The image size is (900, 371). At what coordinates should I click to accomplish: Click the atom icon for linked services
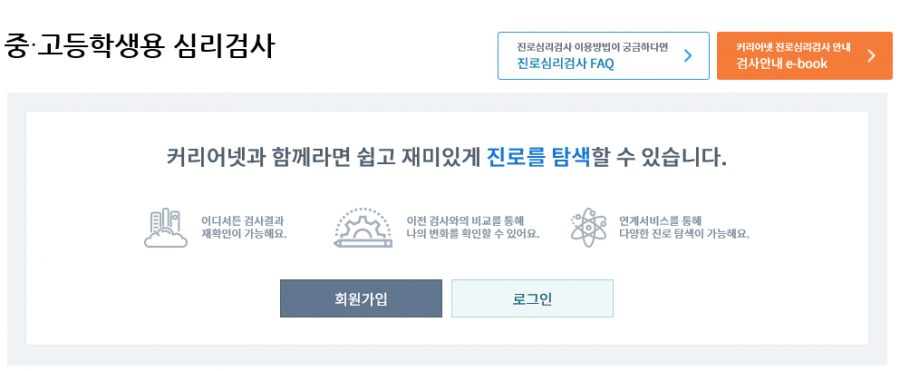point(588,227)
